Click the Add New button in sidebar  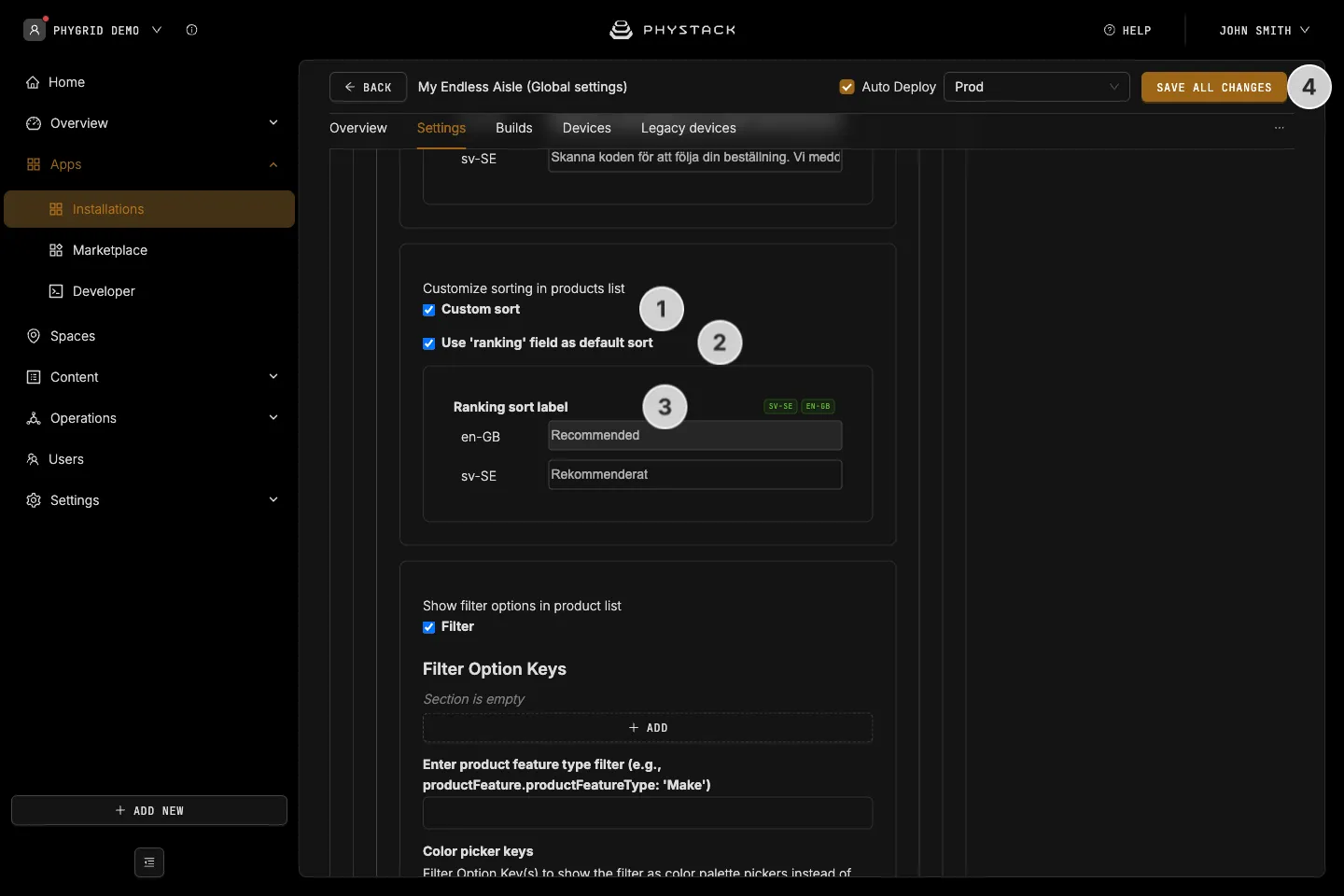click(x=149, y=810)
